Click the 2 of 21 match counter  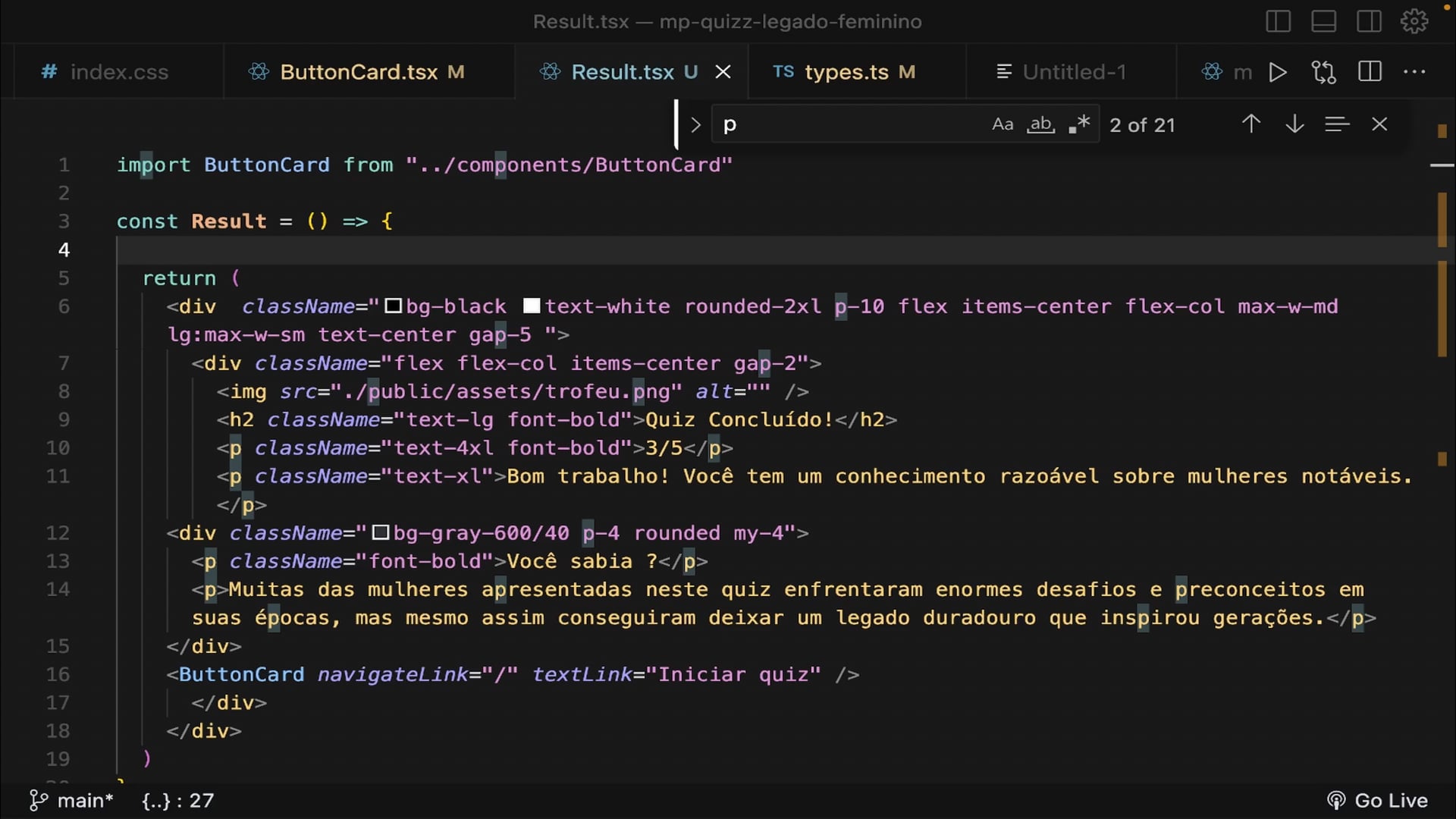pos(1142,125)
